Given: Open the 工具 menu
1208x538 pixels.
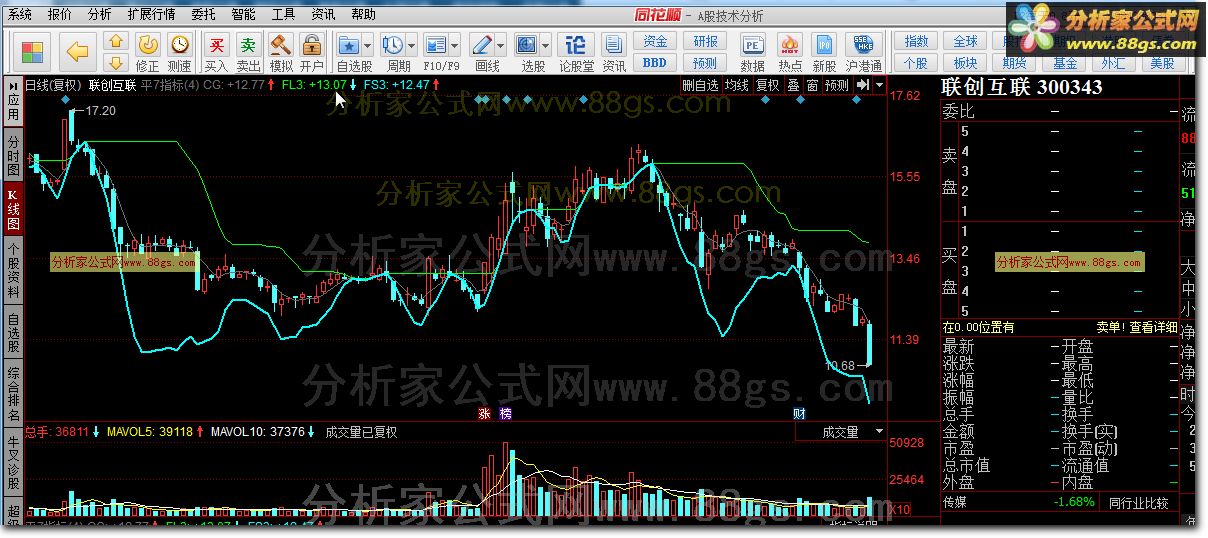Looking at the screenshot, I should point(284,14).
